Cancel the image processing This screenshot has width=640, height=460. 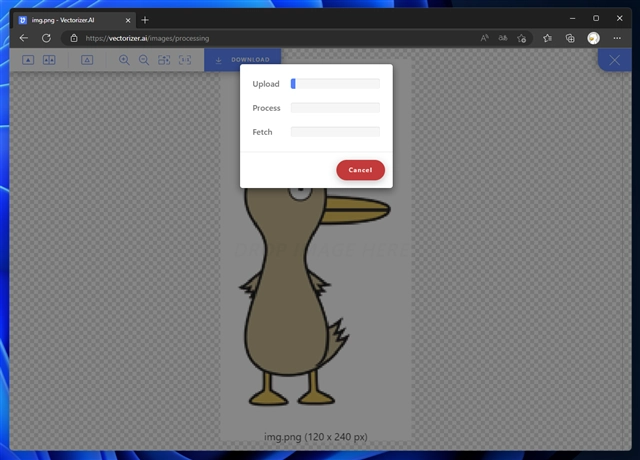[x=360, y=170]
